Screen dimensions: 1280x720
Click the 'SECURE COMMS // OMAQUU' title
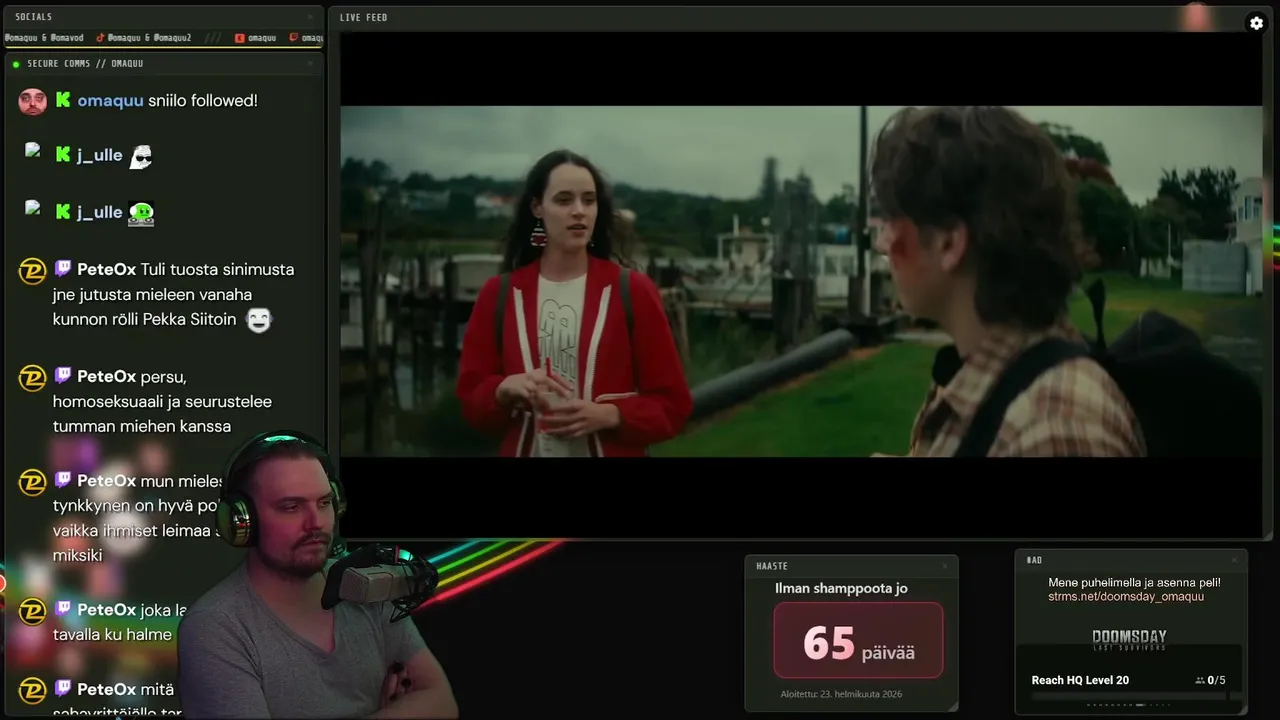[x=85, y=64]
